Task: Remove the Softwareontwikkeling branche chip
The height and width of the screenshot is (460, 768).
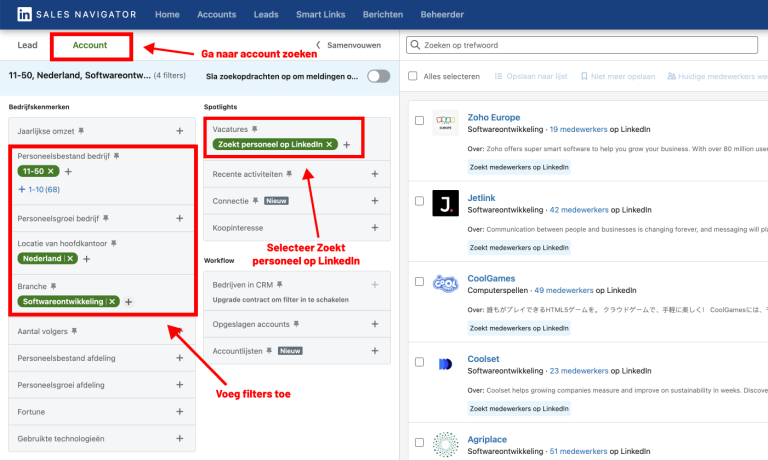Action: pyautogui.click(x=112, y=302)
